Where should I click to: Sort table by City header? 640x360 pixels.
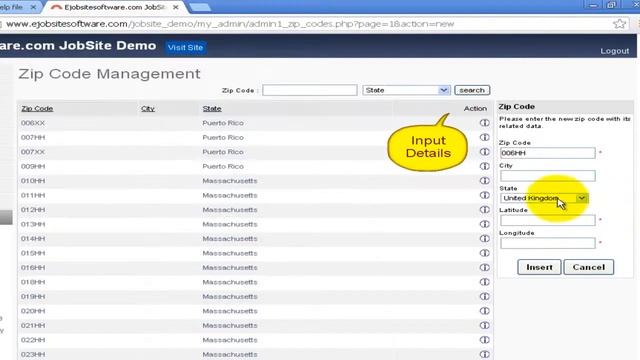point(148,109)
